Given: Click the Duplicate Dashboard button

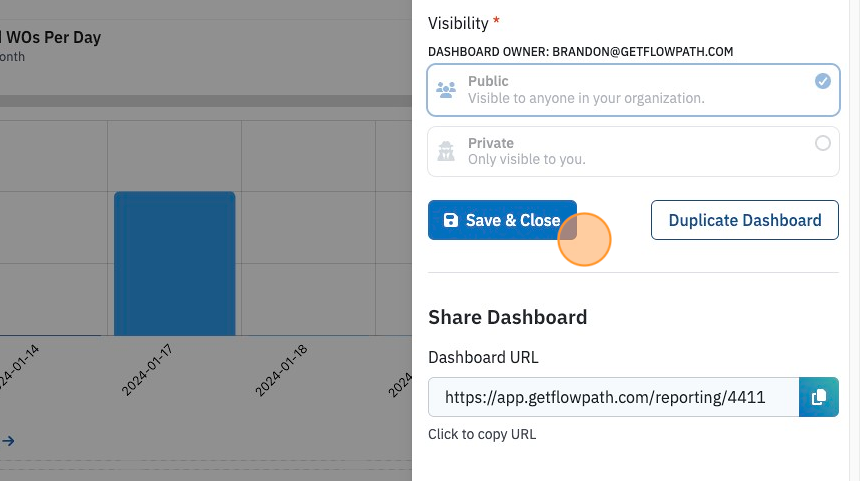Looking at the screenshot, I should pos(744,220).
